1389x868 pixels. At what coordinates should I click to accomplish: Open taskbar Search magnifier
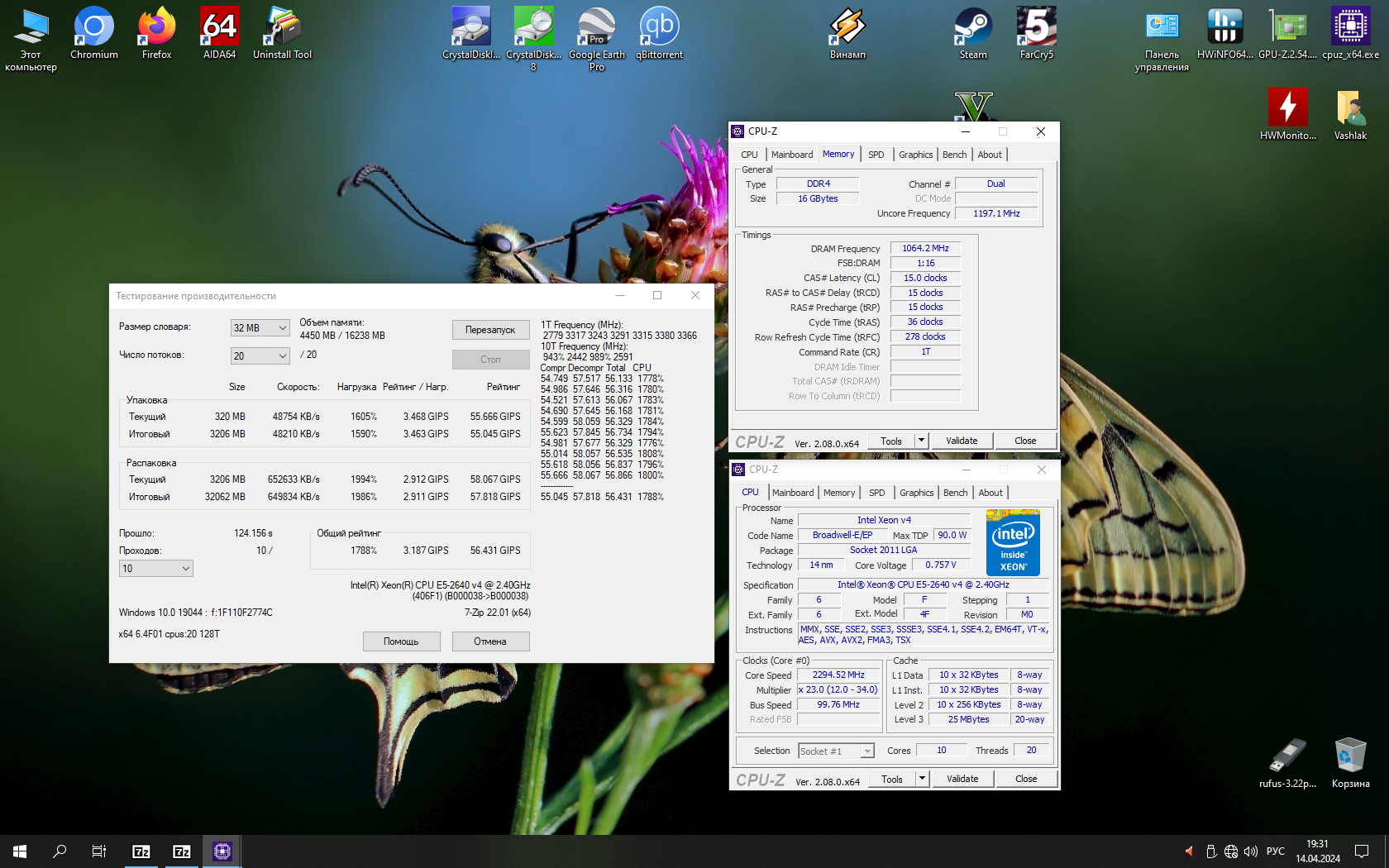(60, 851)
